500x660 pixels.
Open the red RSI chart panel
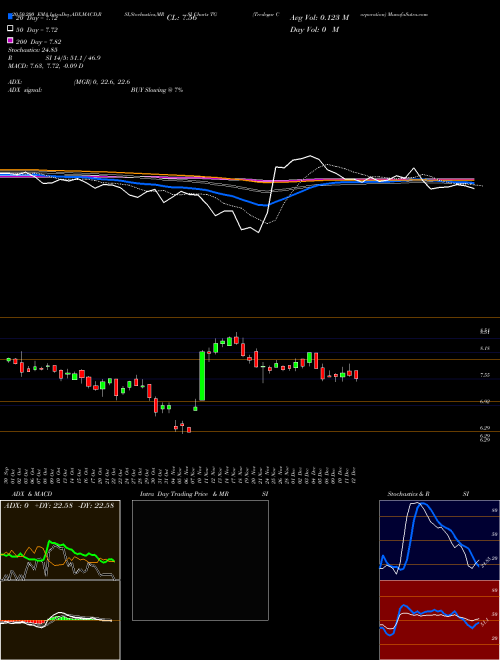[439, 620]
